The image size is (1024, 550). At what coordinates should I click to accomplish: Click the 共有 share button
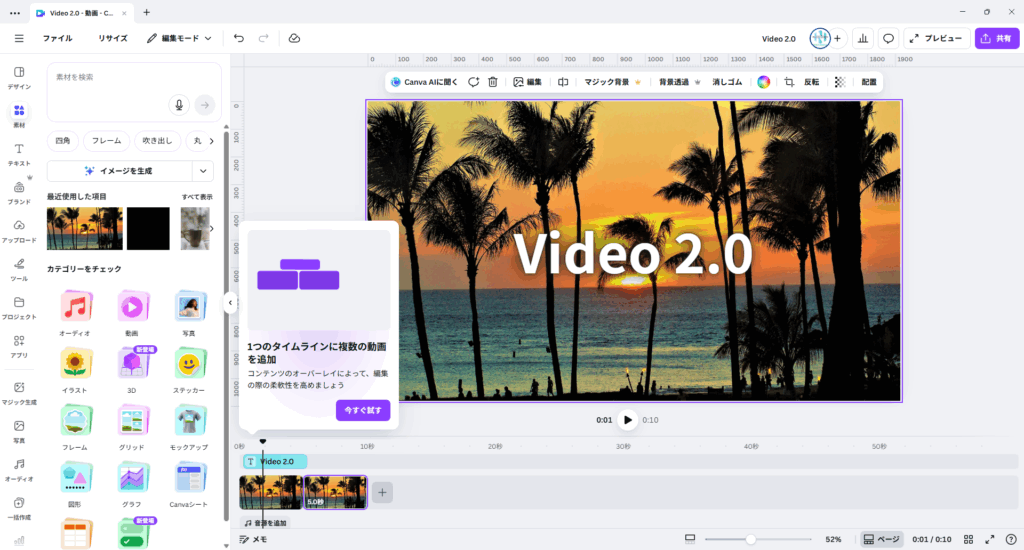996,38
